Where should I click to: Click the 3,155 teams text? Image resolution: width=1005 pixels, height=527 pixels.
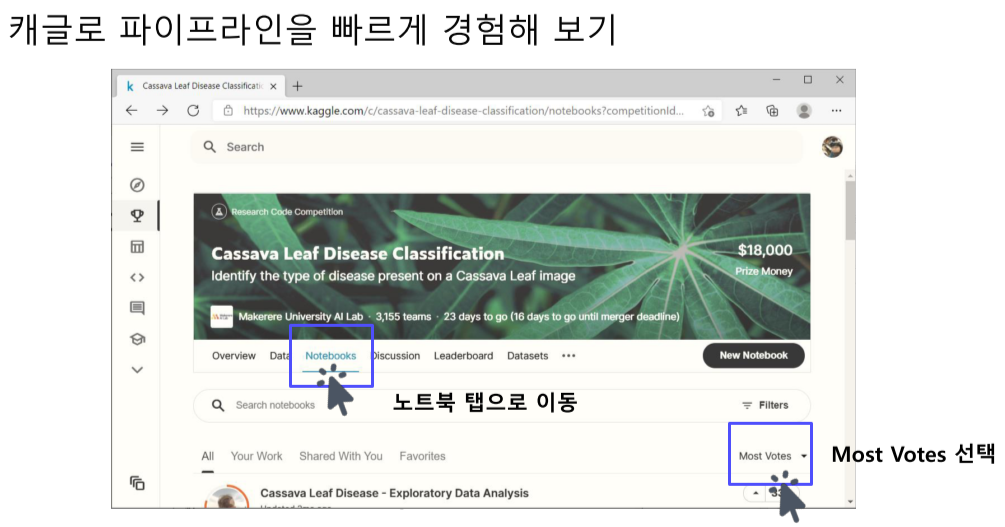coord(403,317)
